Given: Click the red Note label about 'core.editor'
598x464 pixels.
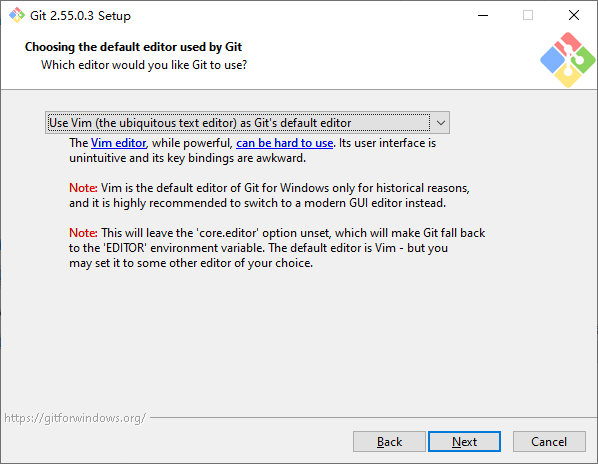Looking at the screenshot, I should click(x=83, y=233).
